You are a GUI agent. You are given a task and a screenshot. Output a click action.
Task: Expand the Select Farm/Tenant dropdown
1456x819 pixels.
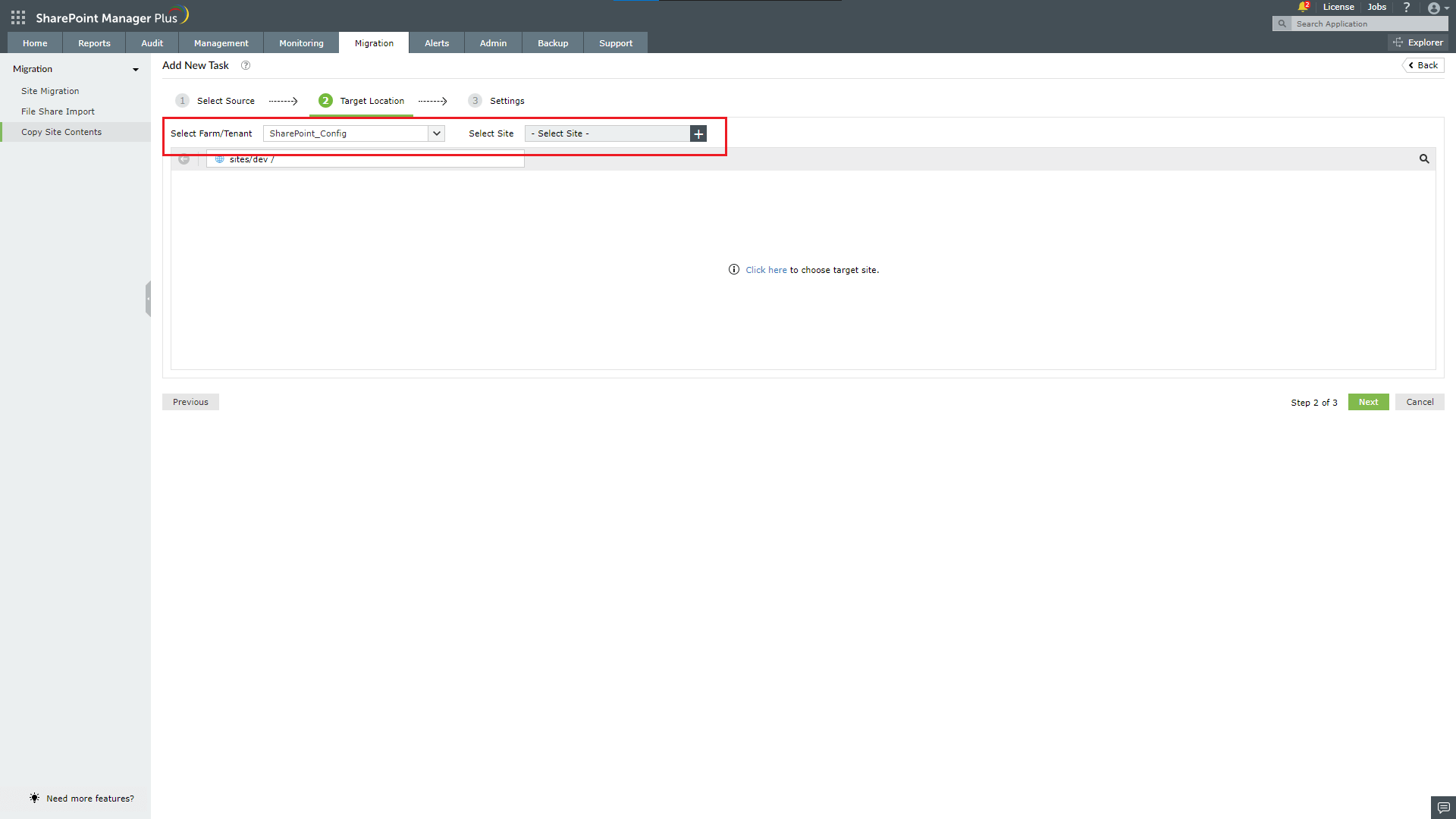pyautogui.click(x=436, y=133)
